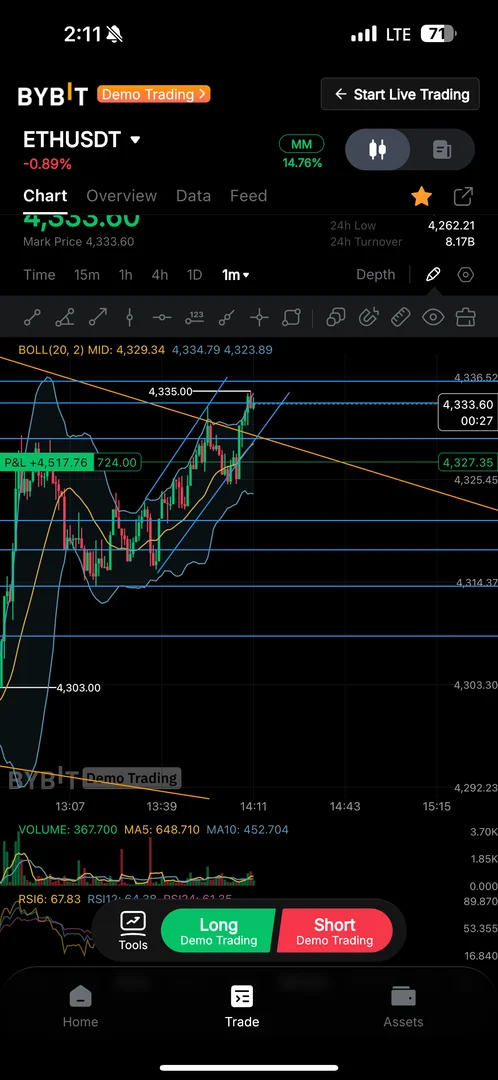Select the crosshair line tool
This screenshot has width=498, height=1080.
[x=259, y=318]
